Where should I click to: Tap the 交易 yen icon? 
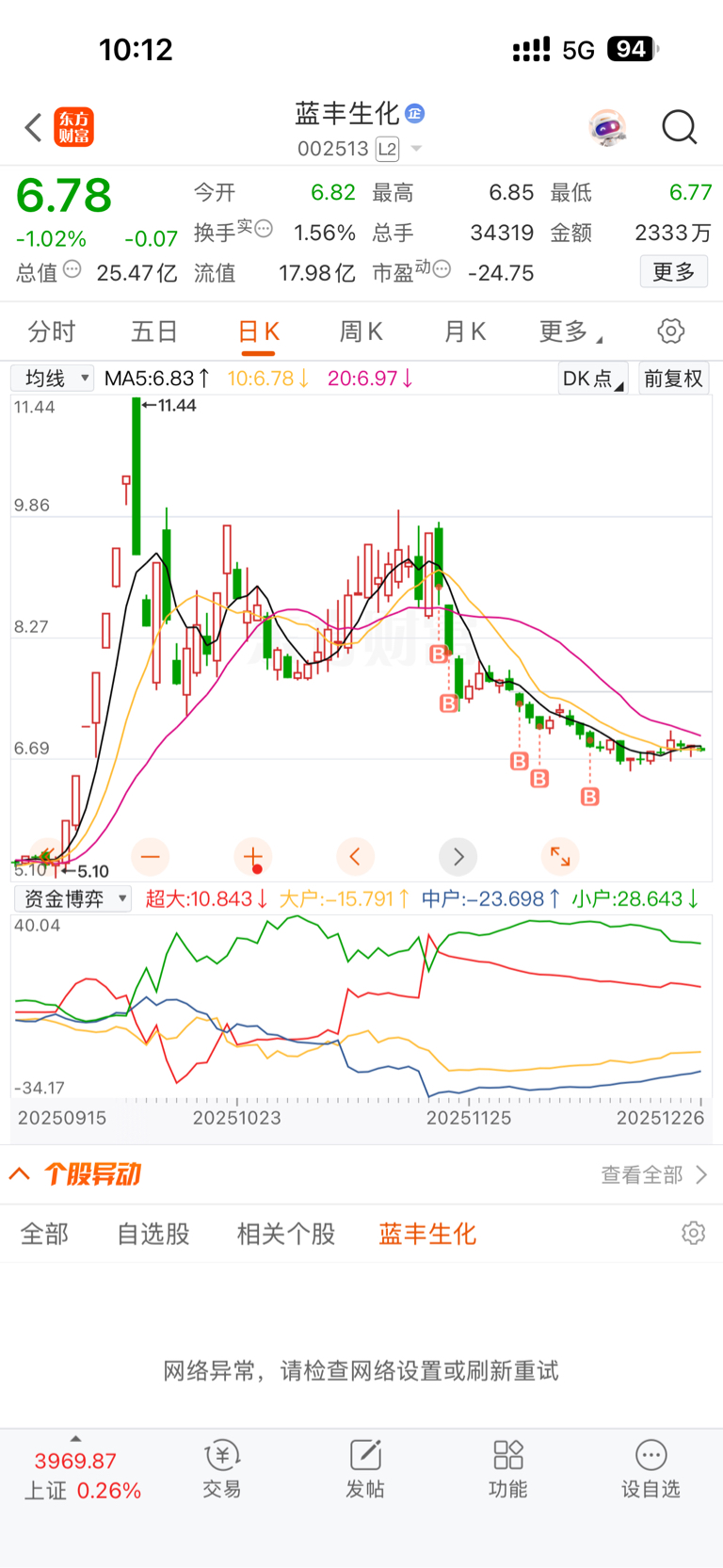[x=222, y=1456]
